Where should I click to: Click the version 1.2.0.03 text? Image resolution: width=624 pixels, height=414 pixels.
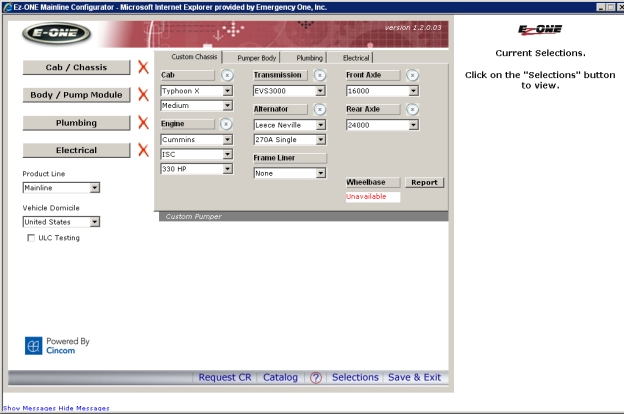click(x=413, y=27)
